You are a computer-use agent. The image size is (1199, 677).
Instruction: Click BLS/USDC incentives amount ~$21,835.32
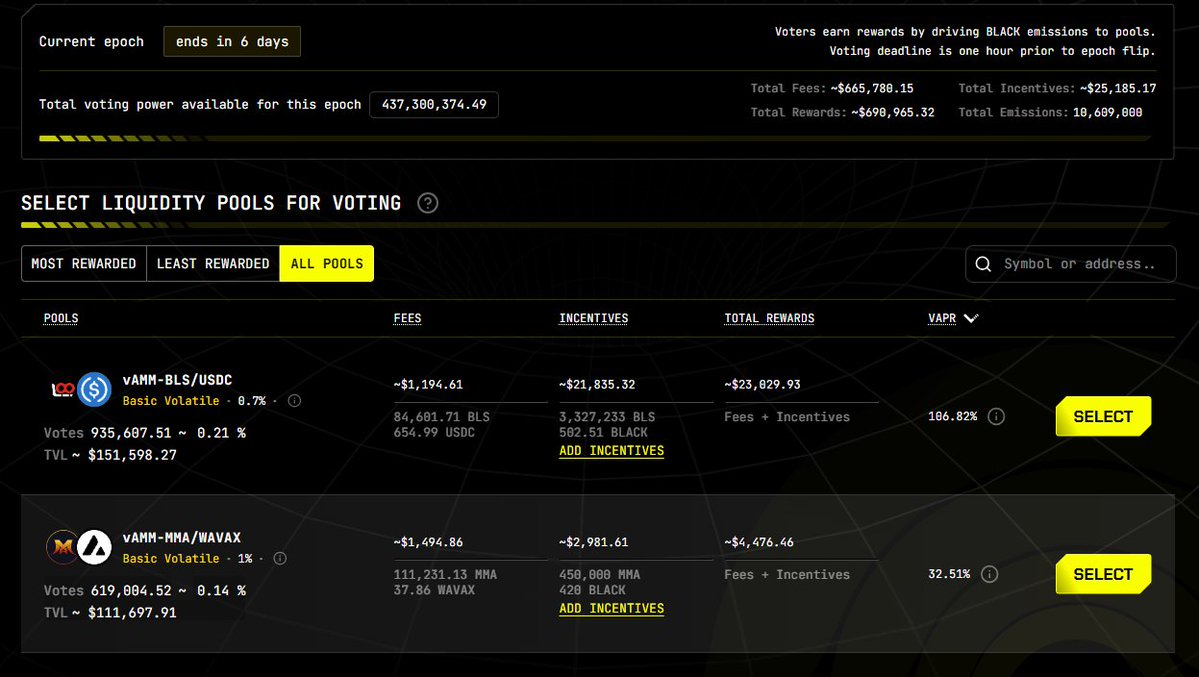point(597,385)
